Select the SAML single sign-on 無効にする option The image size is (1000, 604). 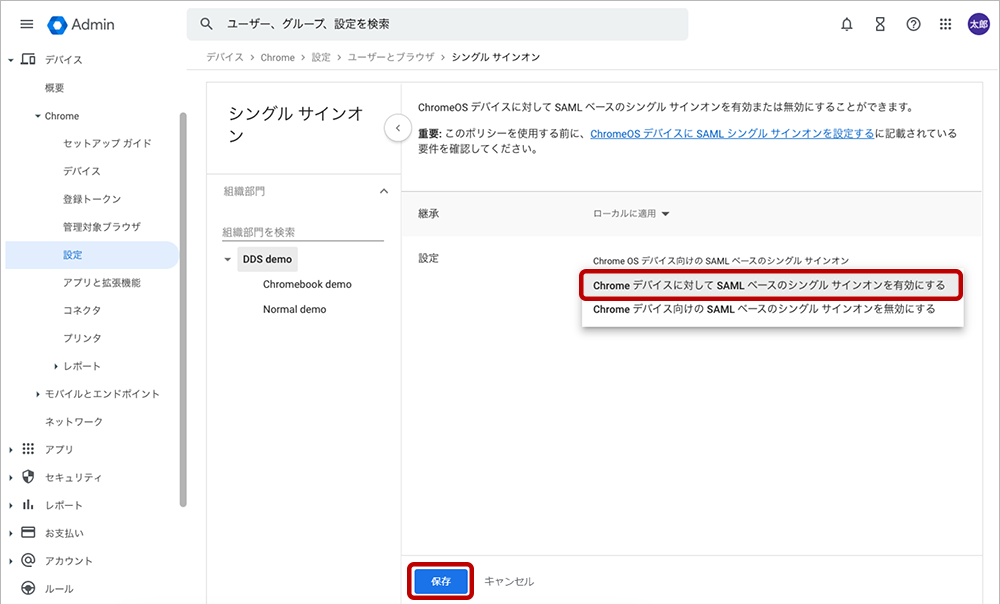764,310
